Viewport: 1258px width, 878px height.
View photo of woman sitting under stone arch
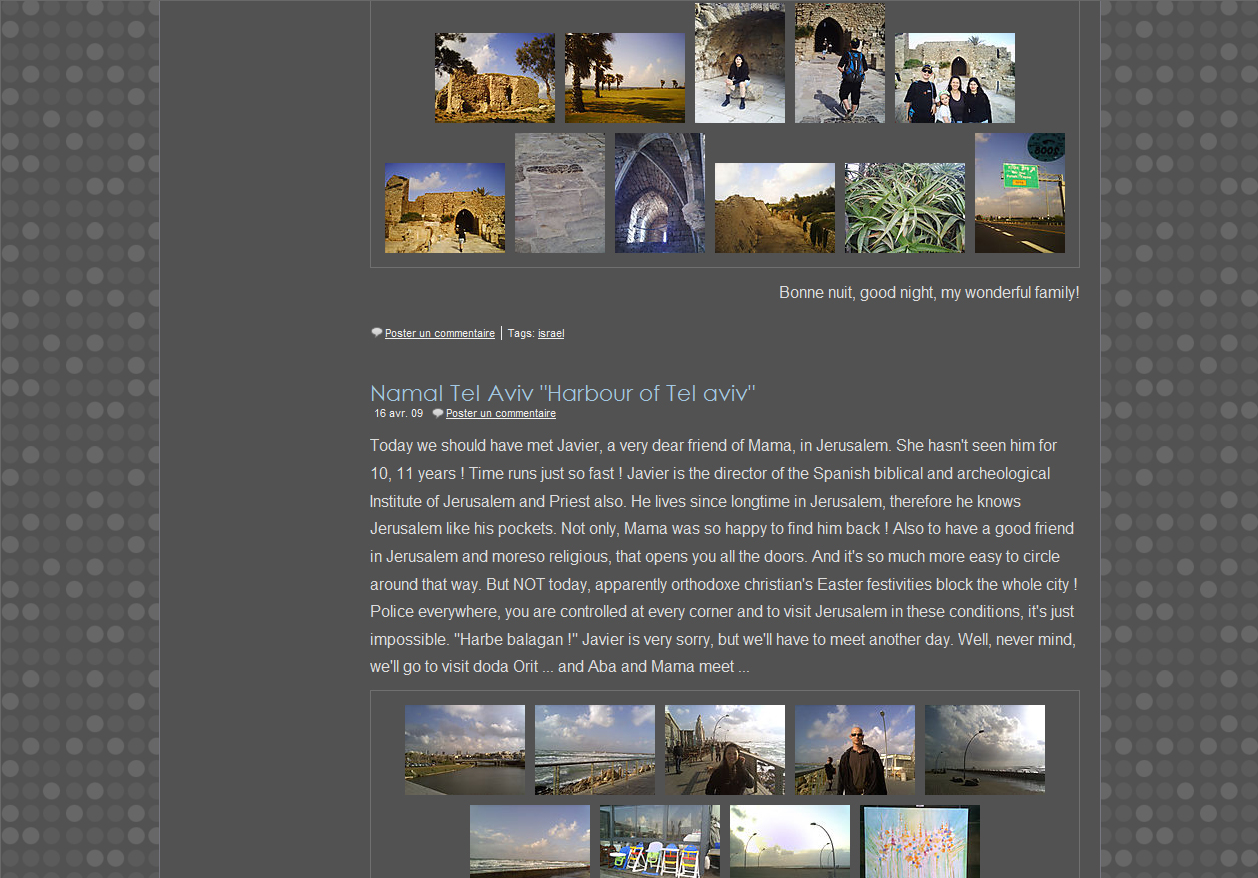coord(739,63)
